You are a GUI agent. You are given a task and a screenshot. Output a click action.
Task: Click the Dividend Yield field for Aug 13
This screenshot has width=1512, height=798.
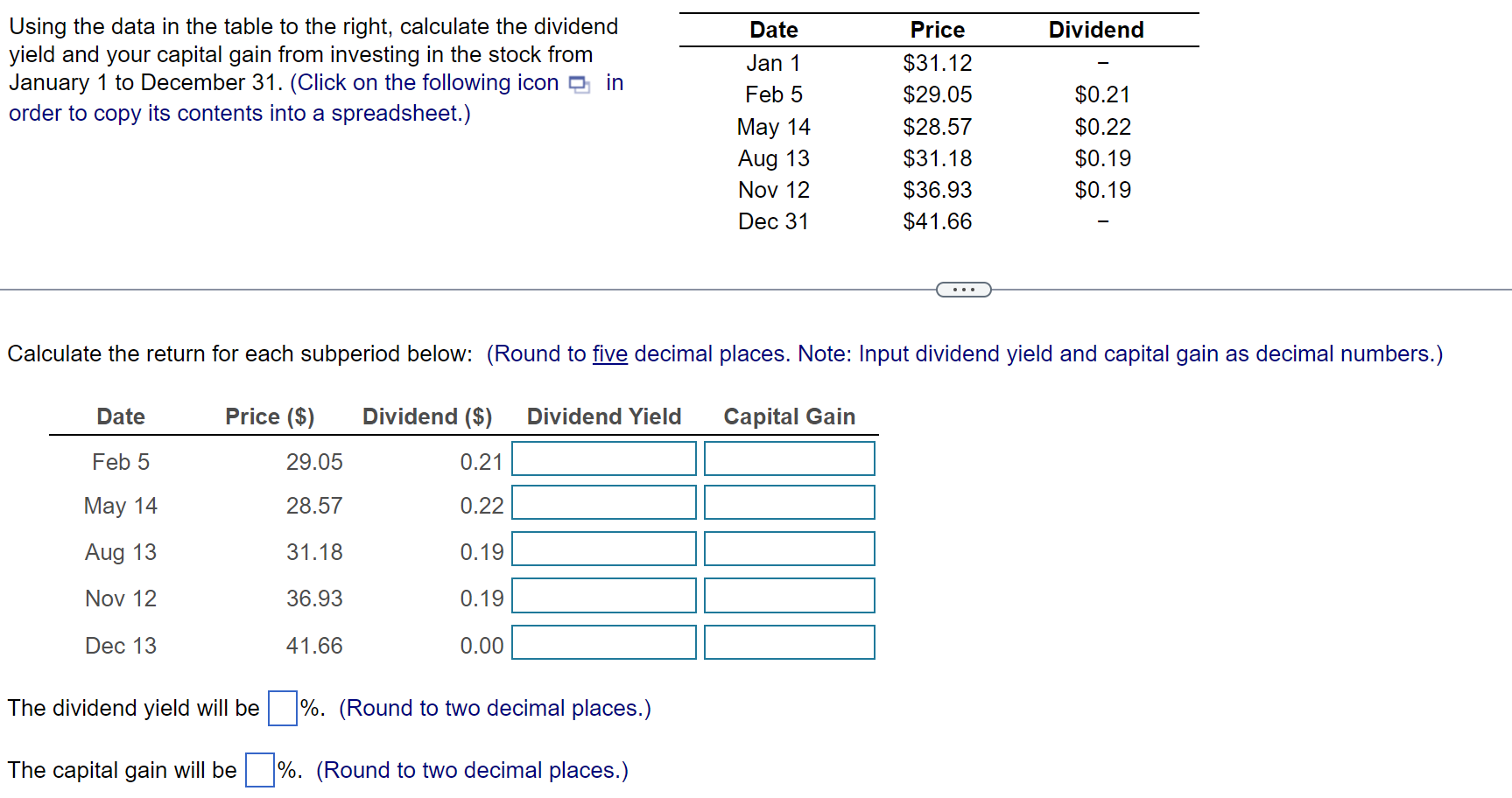tap(602, 550)
